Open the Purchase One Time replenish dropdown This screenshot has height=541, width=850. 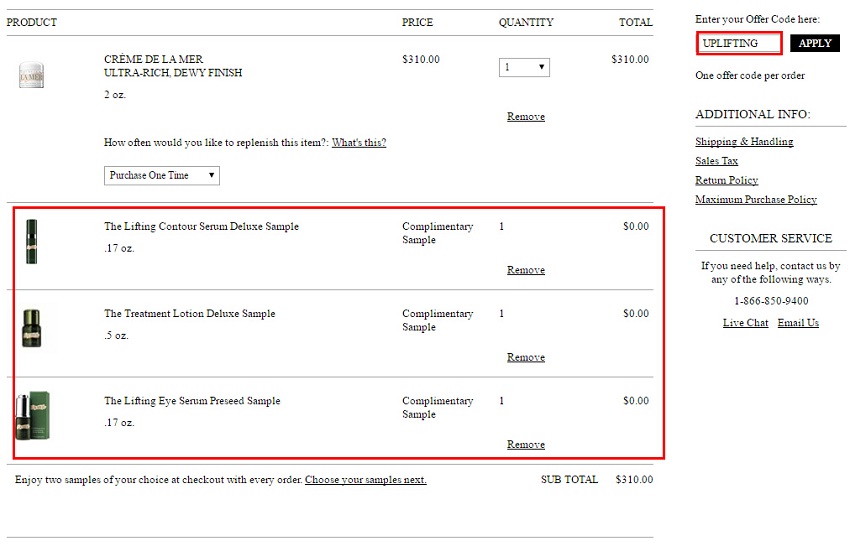[x=162, y=176]
